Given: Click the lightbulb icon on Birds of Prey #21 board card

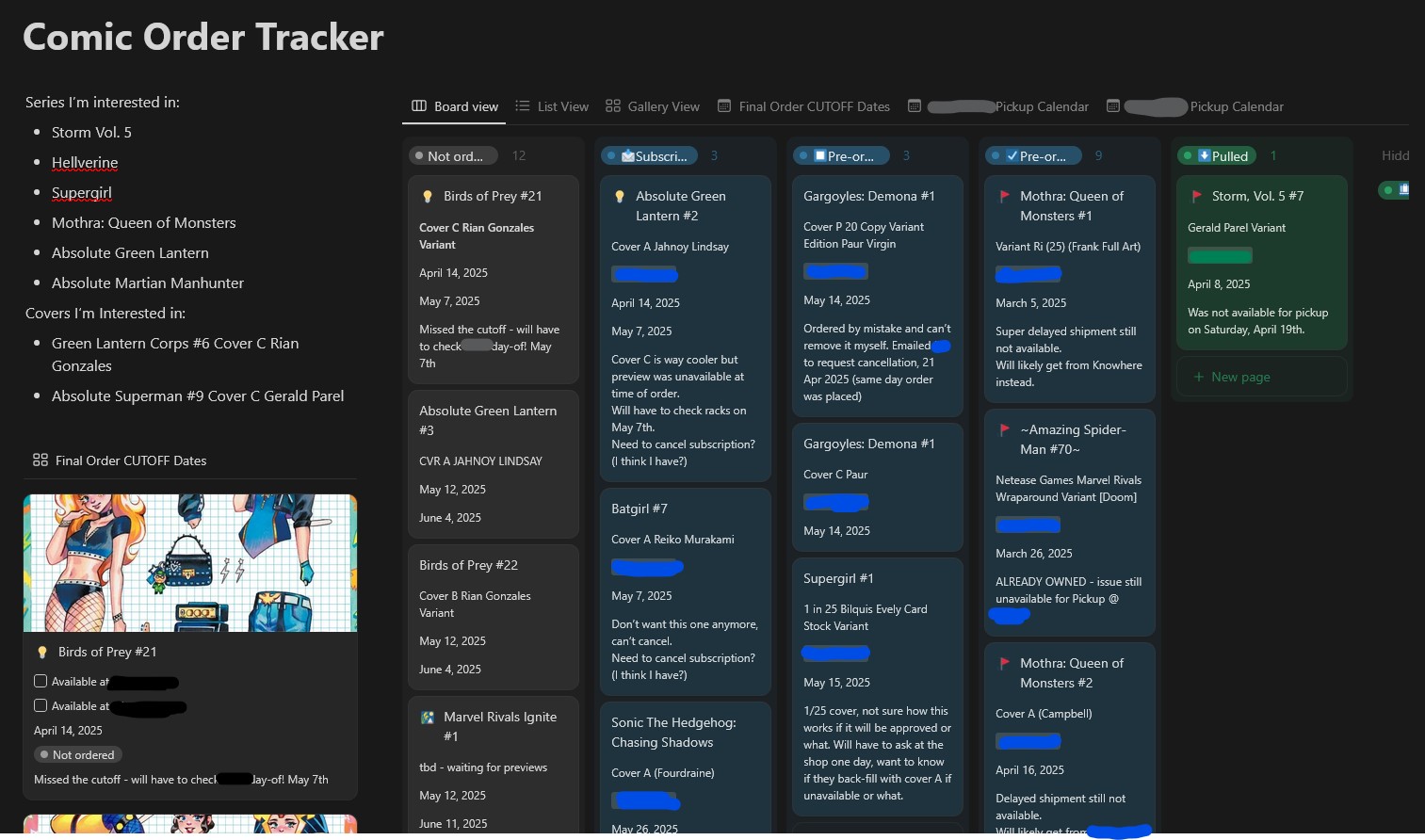Looking at the screenshot, I should tap(427, 196).
